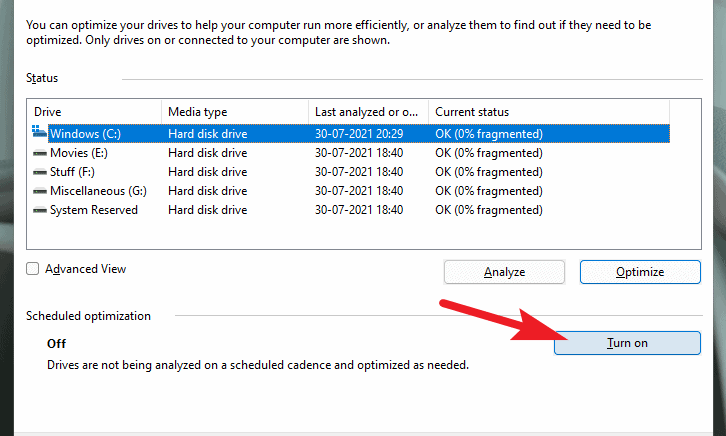Screen dimensions: 726x436
Task: Select the Miscellaneous (G:) row
Action: (348, 191)
